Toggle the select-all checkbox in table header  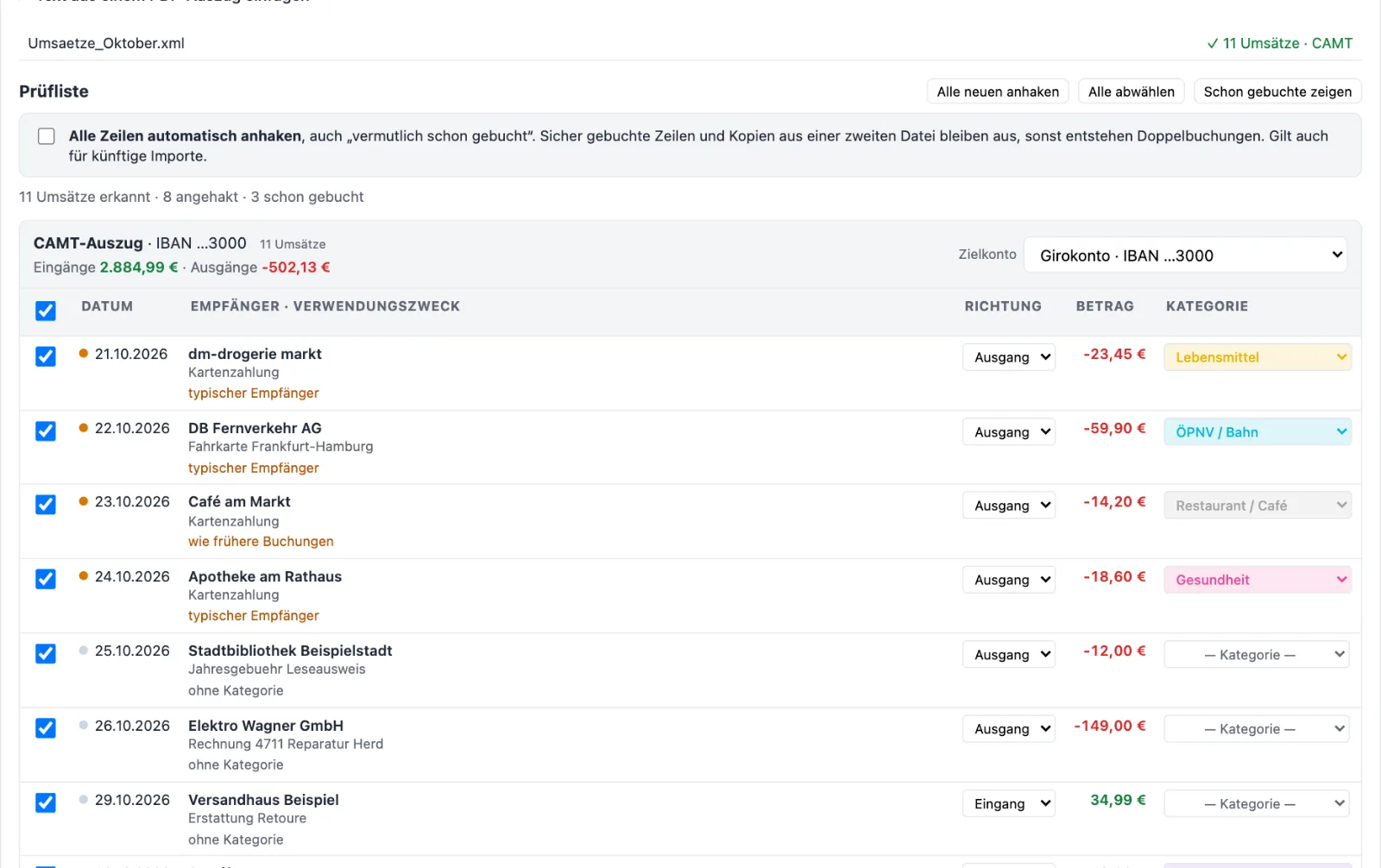[46, 311]
